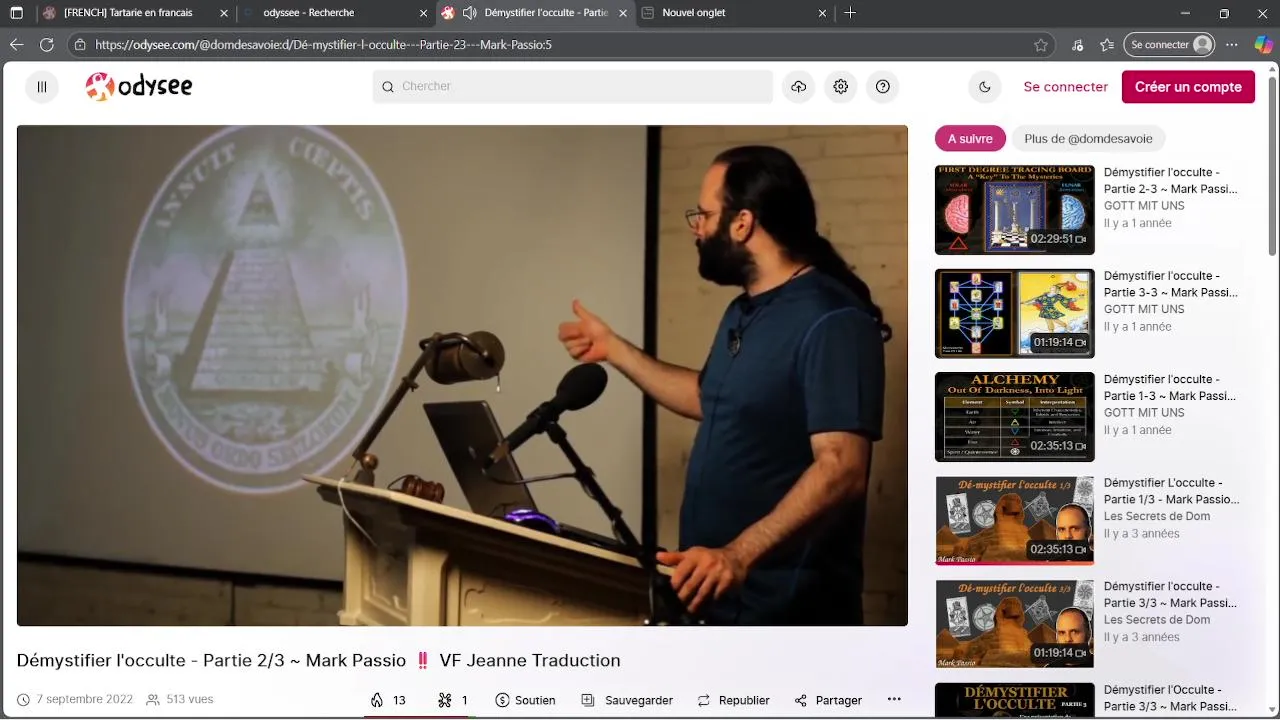Open the Copilot icon in browser toolbar

pyautogui.click(x=1263, y=45)
